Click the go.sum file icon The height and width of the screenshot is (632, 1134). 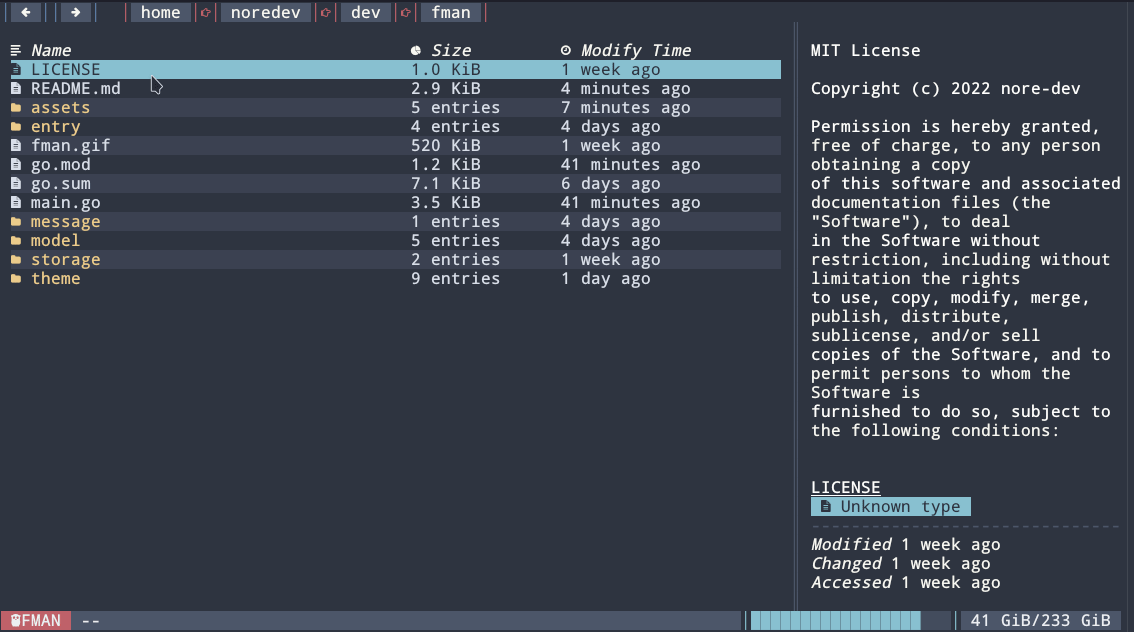click(16, 184)
